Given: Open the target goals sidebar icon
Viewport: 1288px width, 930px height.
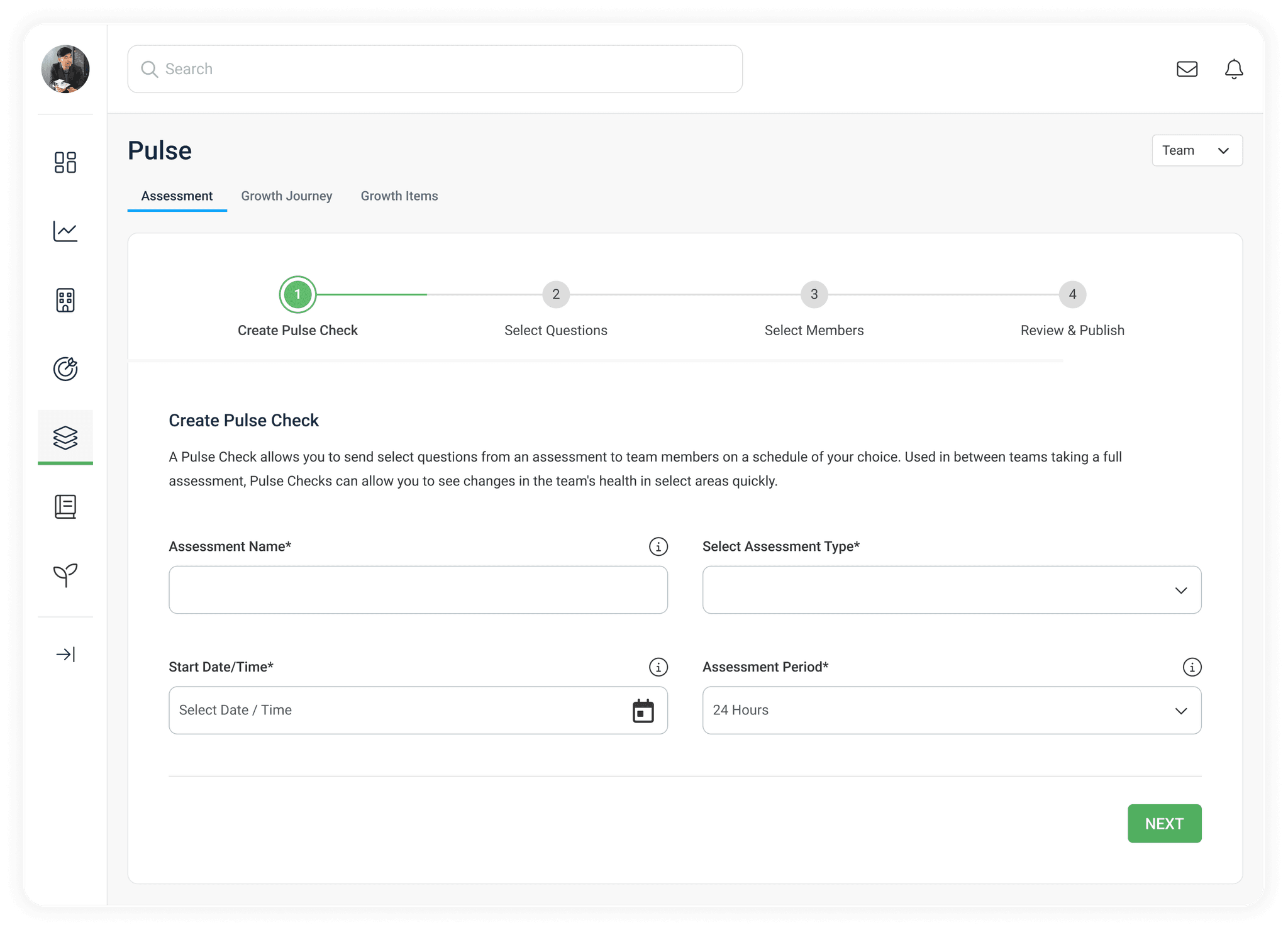Looking at the screenshot, I should [65, 368].
